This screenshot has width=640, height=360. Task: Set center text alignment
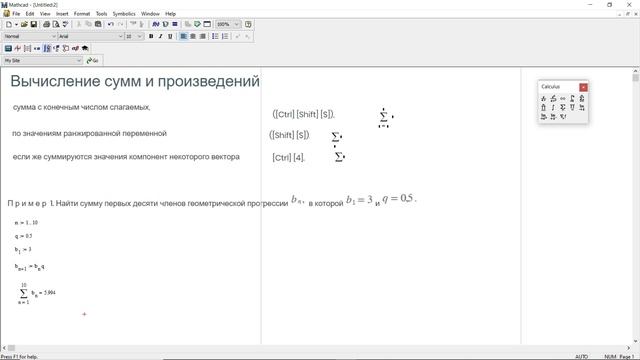(x=193, y=36)
